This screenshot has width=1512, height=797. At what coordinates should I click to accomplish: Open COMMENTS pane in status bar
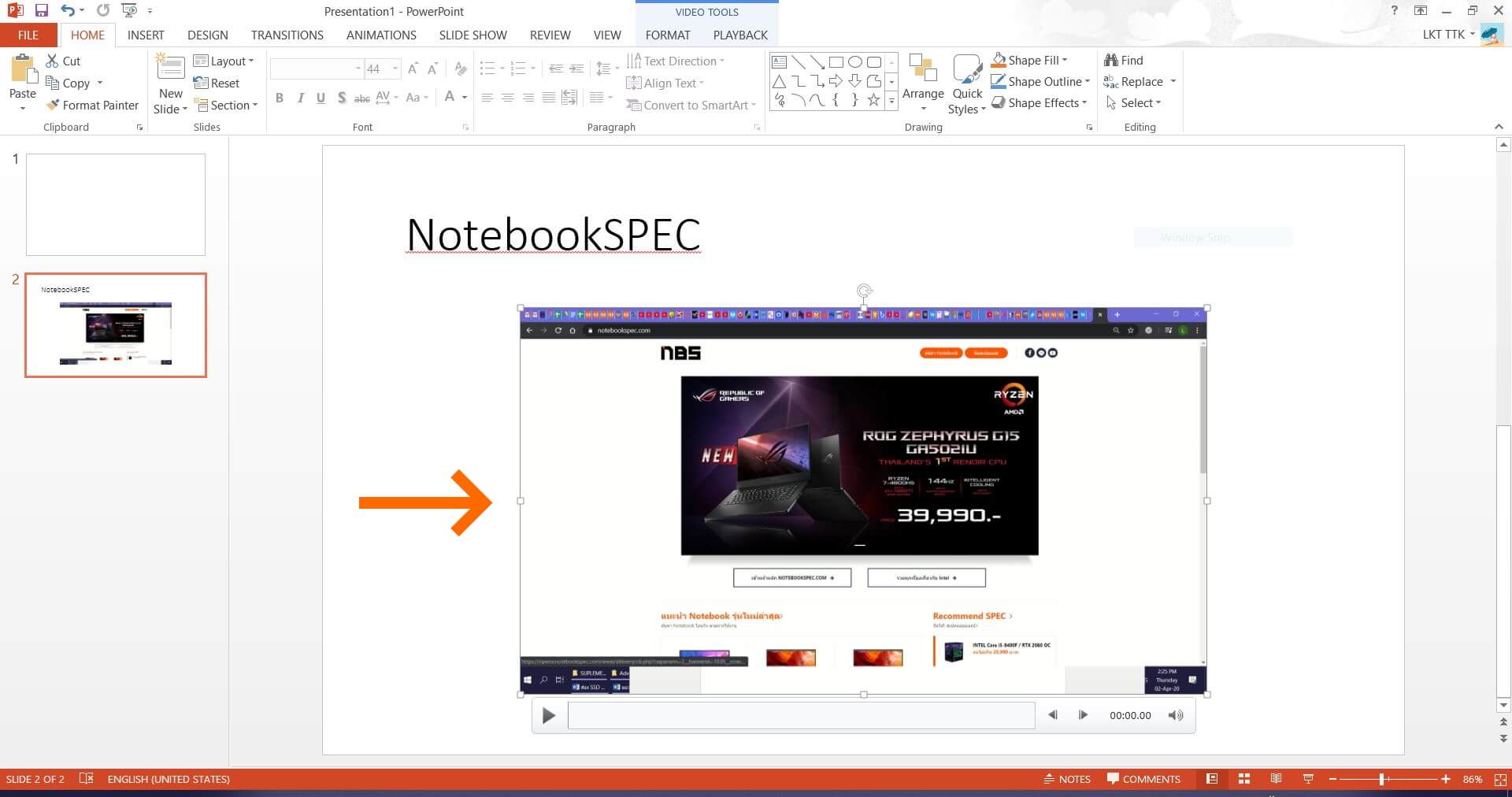click(x=1143, y=779)
